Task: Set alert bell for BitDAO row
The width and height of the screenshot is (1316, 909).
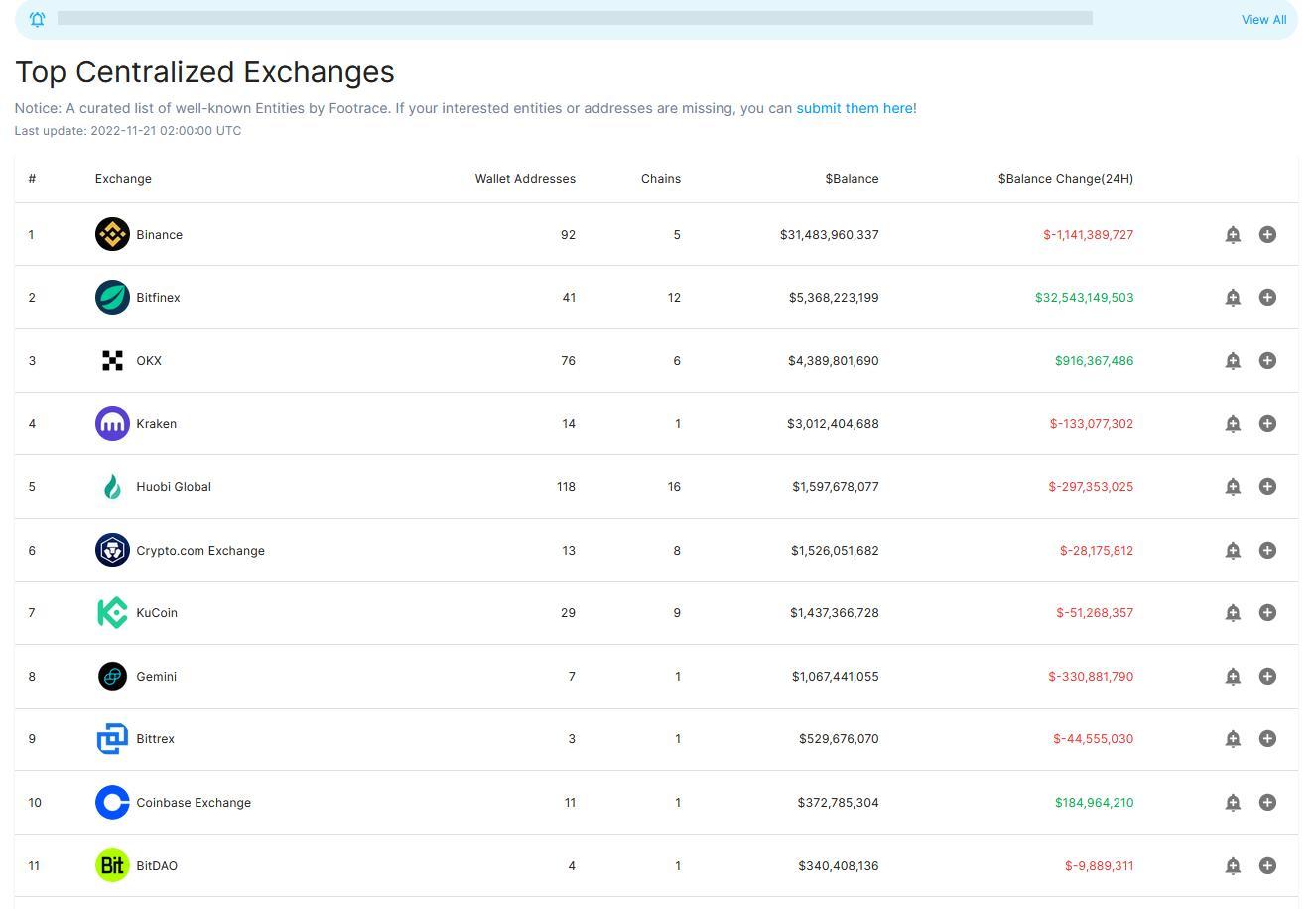Action: 1233,866
